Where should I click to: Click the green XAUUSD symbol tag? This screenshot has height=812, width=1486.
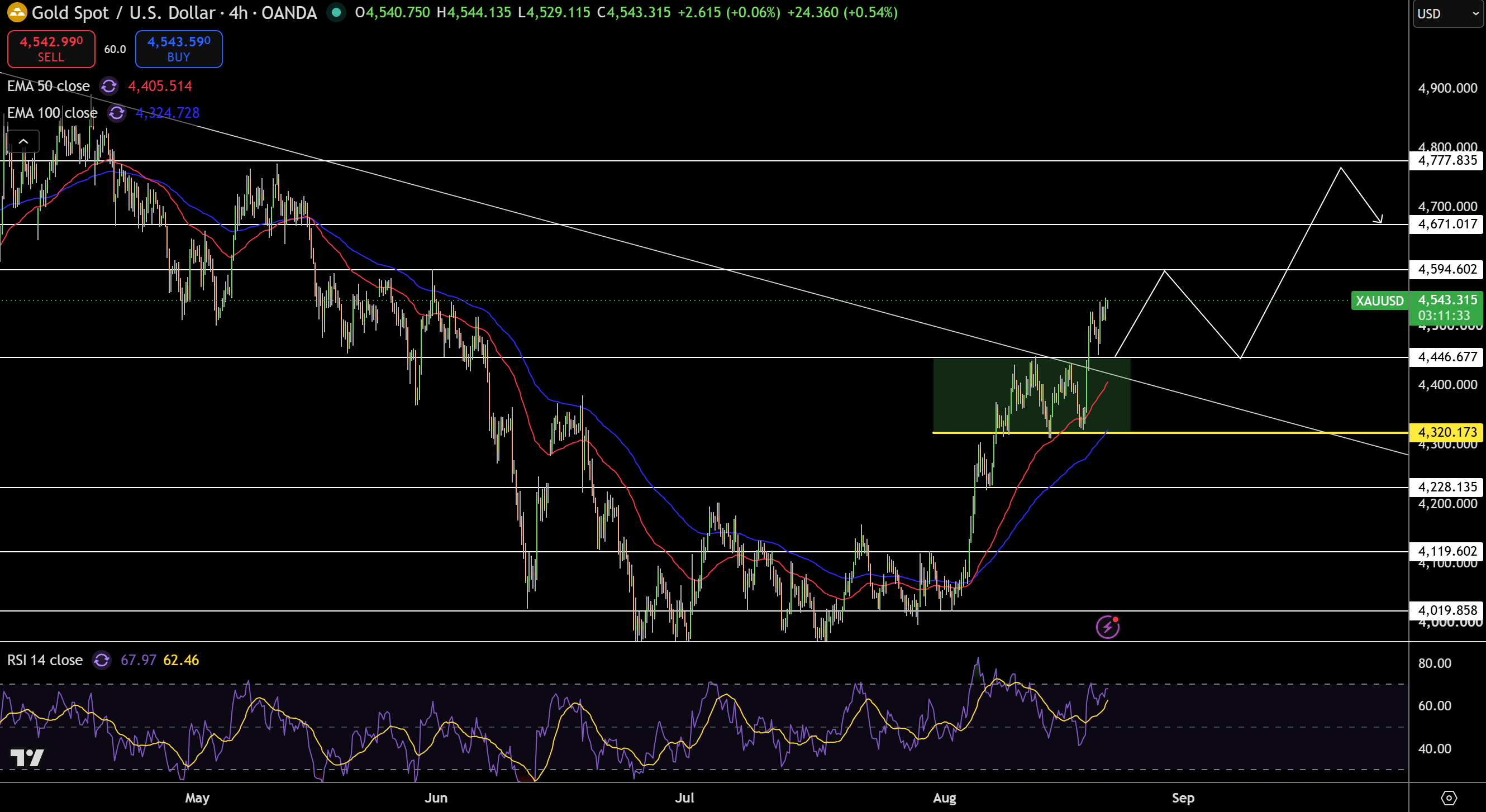pyautogui.click(x=1379, y=300)
